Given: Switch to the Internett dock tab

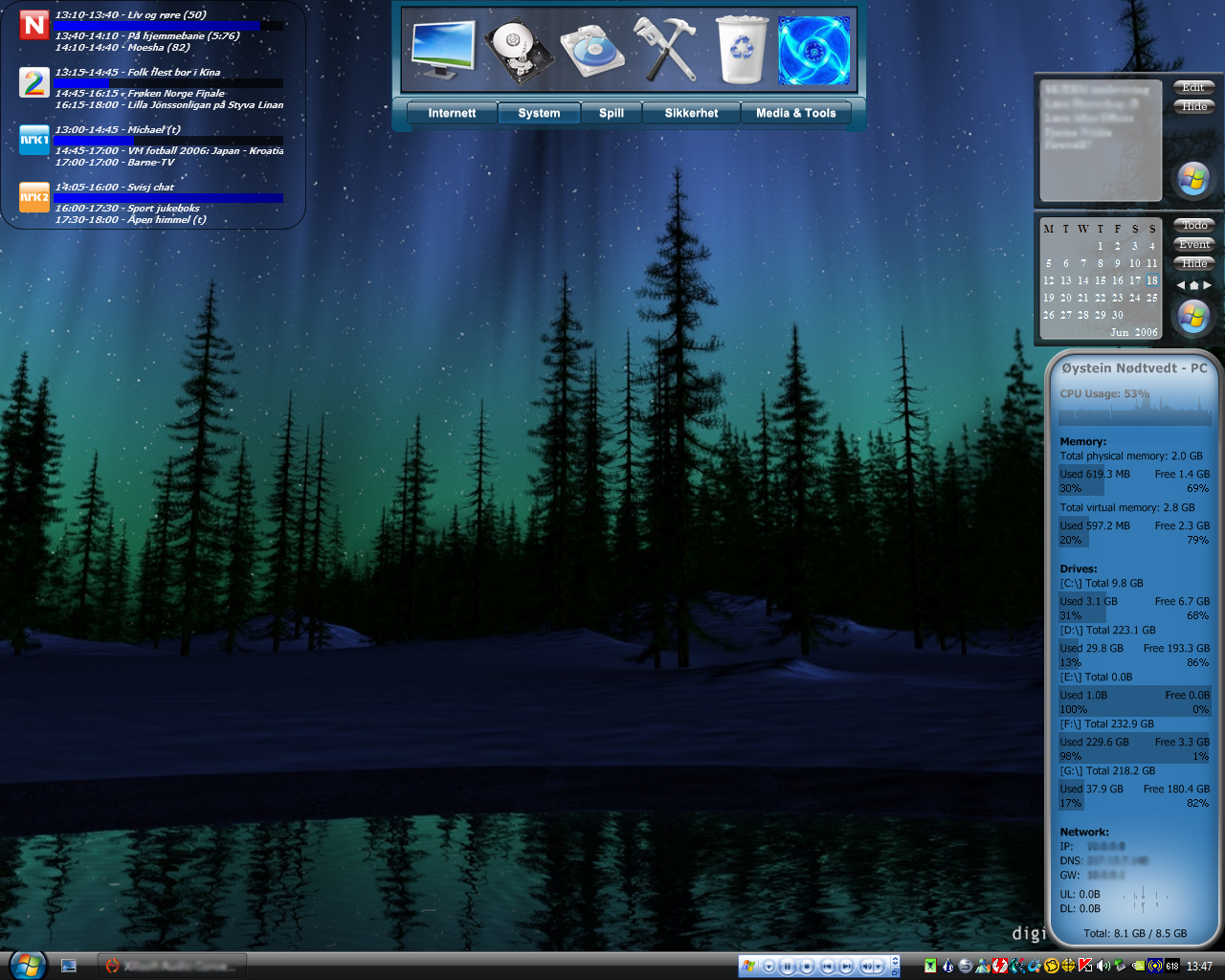Looking at the screenshot, I should coord(452,113).
